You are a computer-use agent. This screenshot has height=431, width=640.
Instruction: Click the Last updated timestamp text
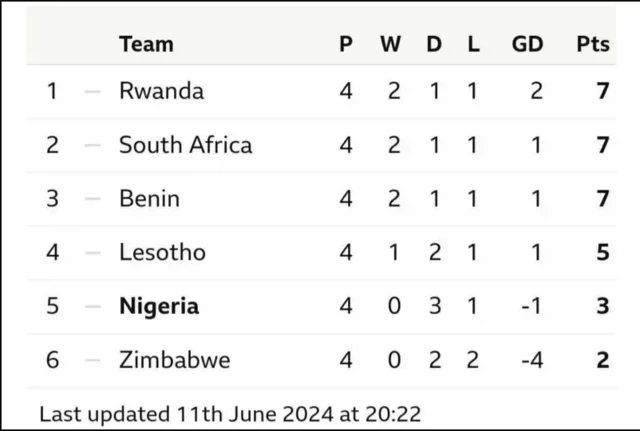pyautogui.click(x=230, y=413)
